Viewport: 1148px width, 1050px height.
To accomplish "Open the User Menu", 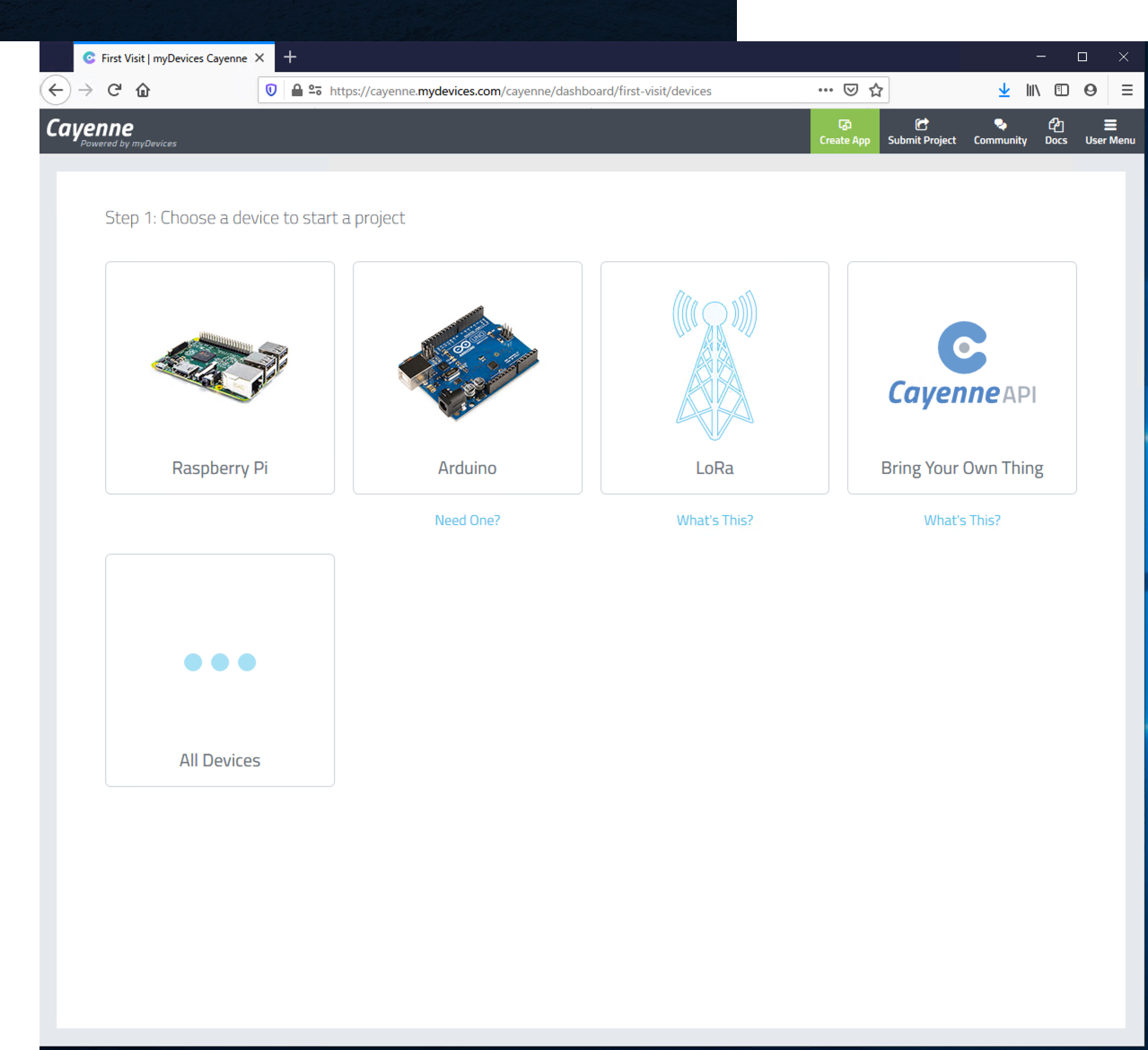I will 1110,131.
